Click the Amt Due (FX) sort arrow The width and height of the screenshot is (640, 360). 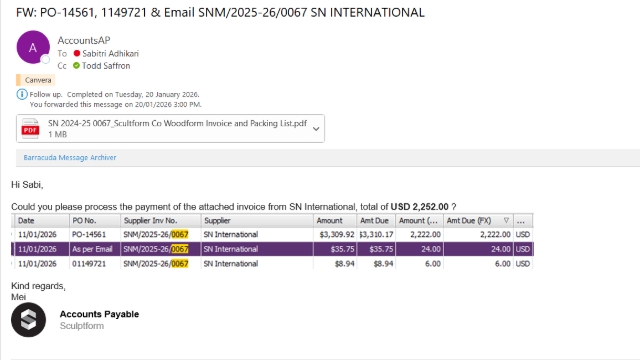[506, 220]
